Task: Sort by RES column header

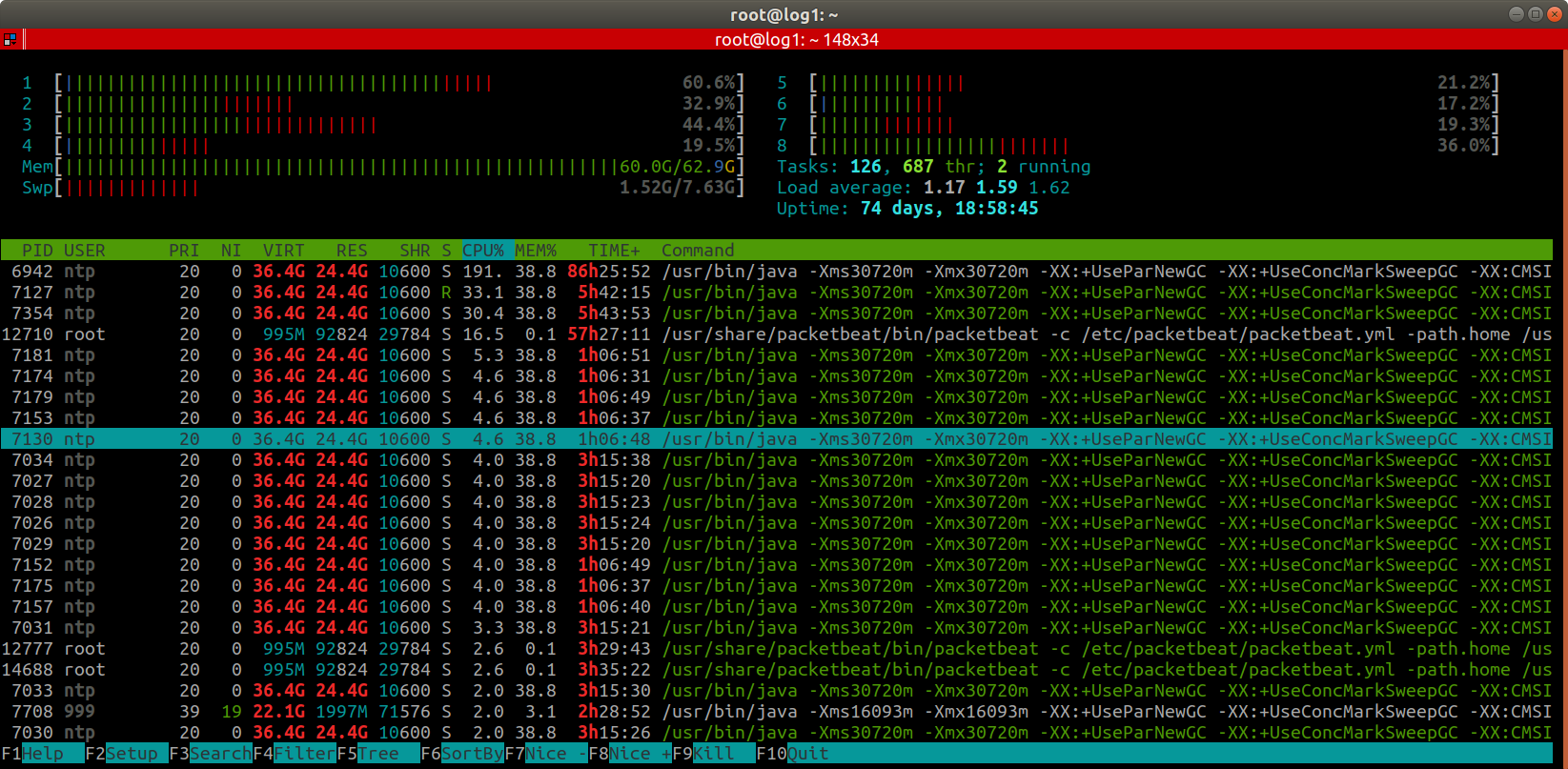Action: point(352,251)
